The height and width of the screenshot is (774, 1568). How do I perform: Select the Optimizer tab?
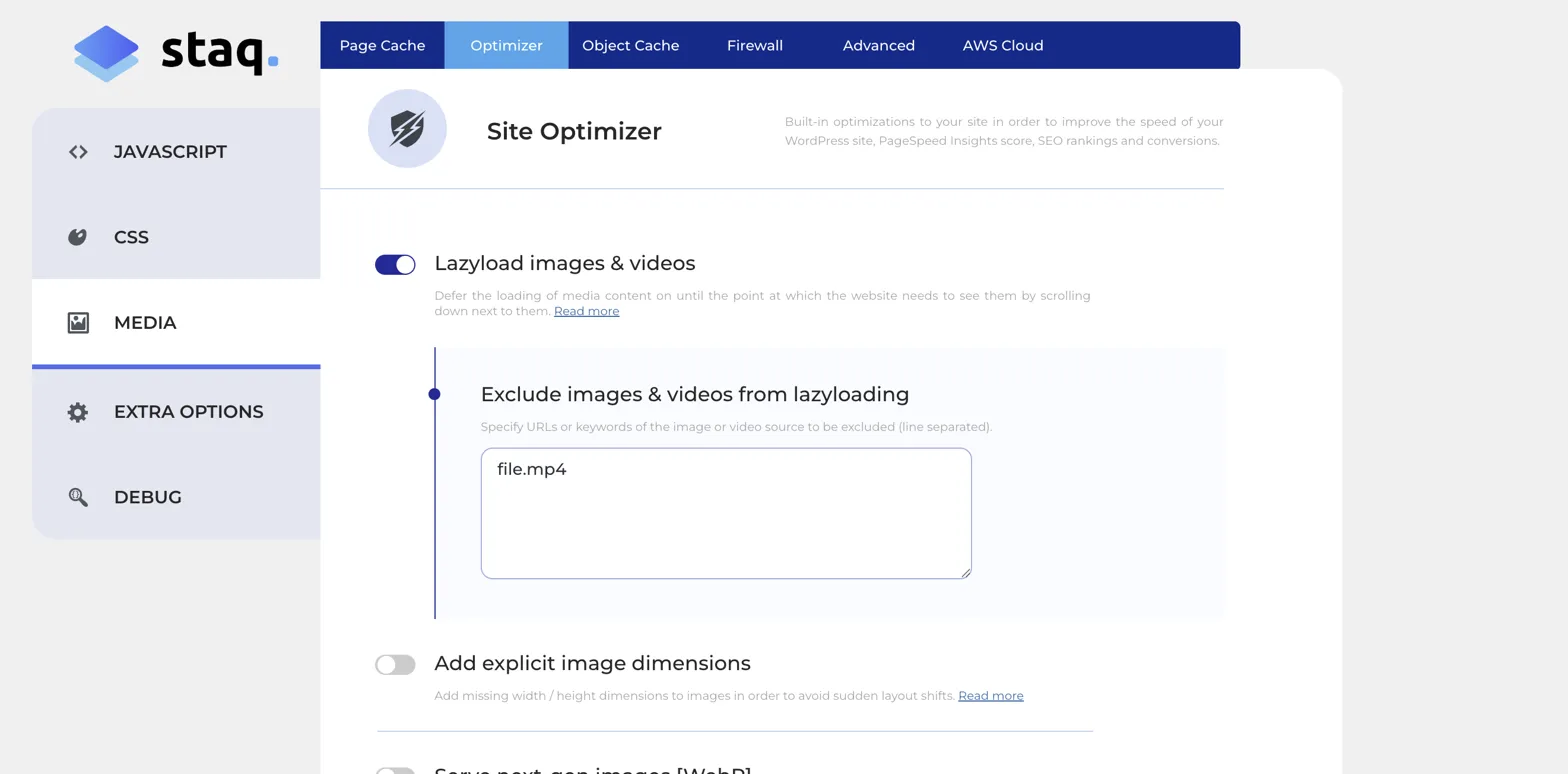pyautogui.click(x=506, y=46)
